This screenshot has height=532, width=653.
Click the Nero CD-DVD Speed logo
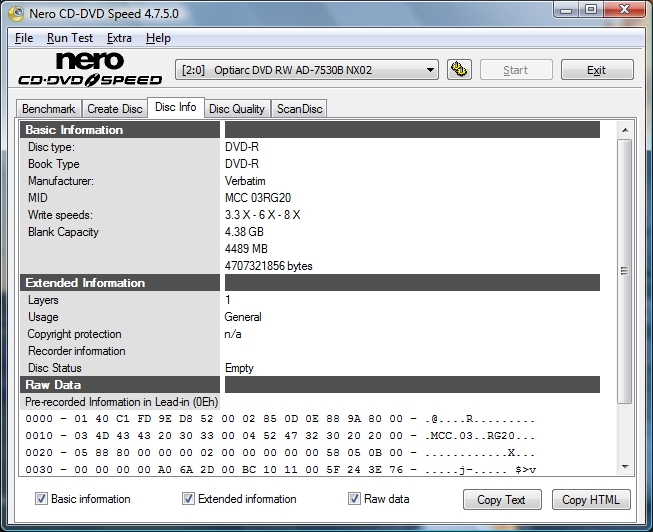point(90,69)
